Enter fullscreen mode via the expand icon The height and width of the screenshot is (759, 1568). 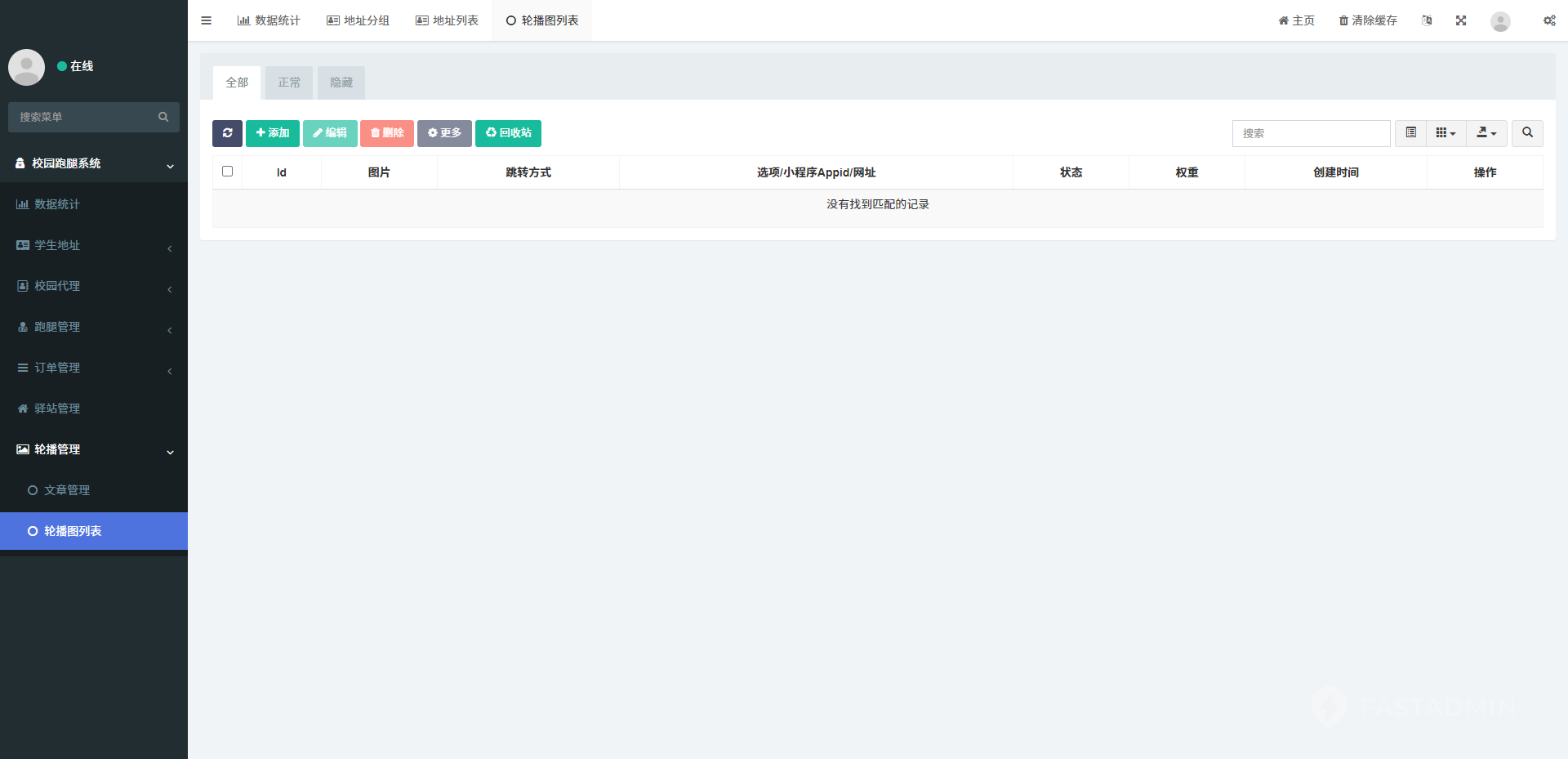1461,20
